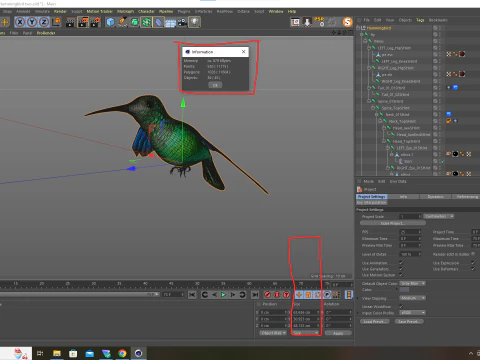This screenshot has width=480, height=360.
Task: Add a Cube primitive from toolbar
Action: click(110, 22)
